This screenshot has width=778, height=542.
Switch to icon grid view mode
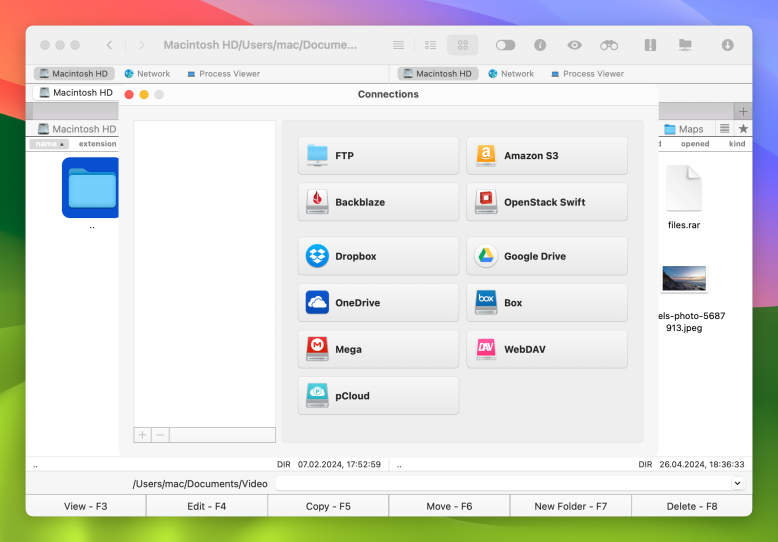[462, 45]
